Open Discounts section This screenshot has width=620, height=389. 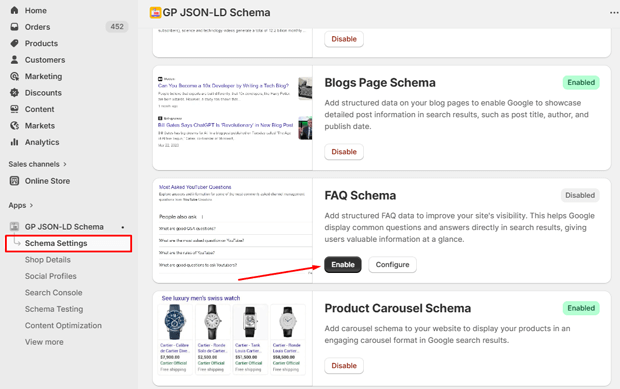[x=43, y=93]
